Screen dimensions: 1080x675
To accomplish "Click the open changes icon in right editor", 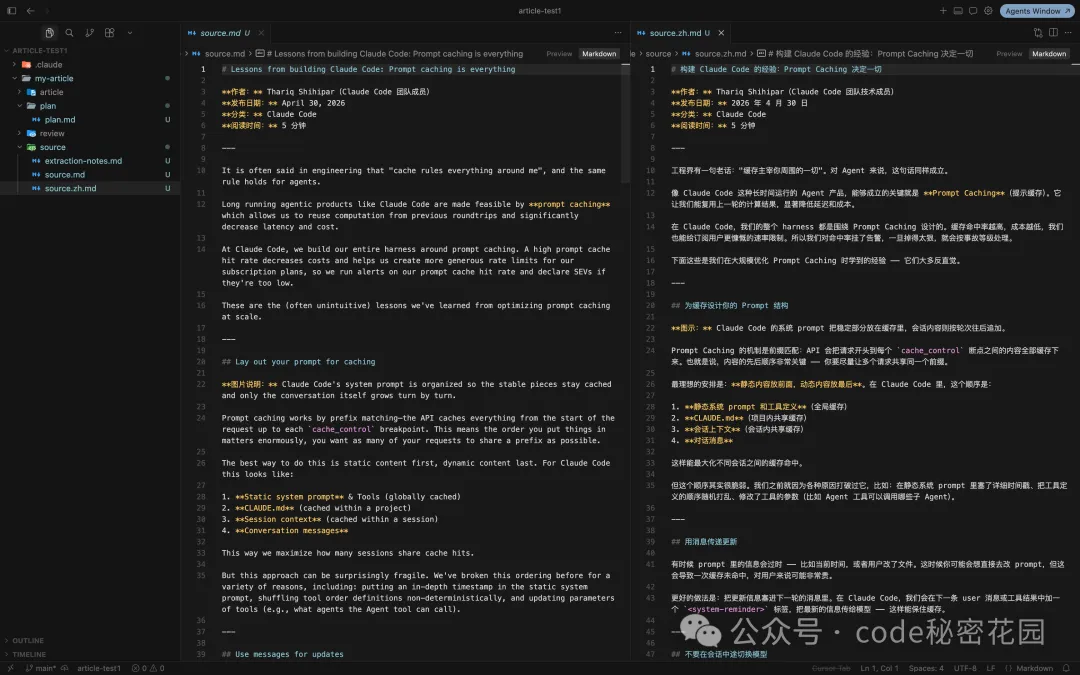I will click(x=1038, y=32).
